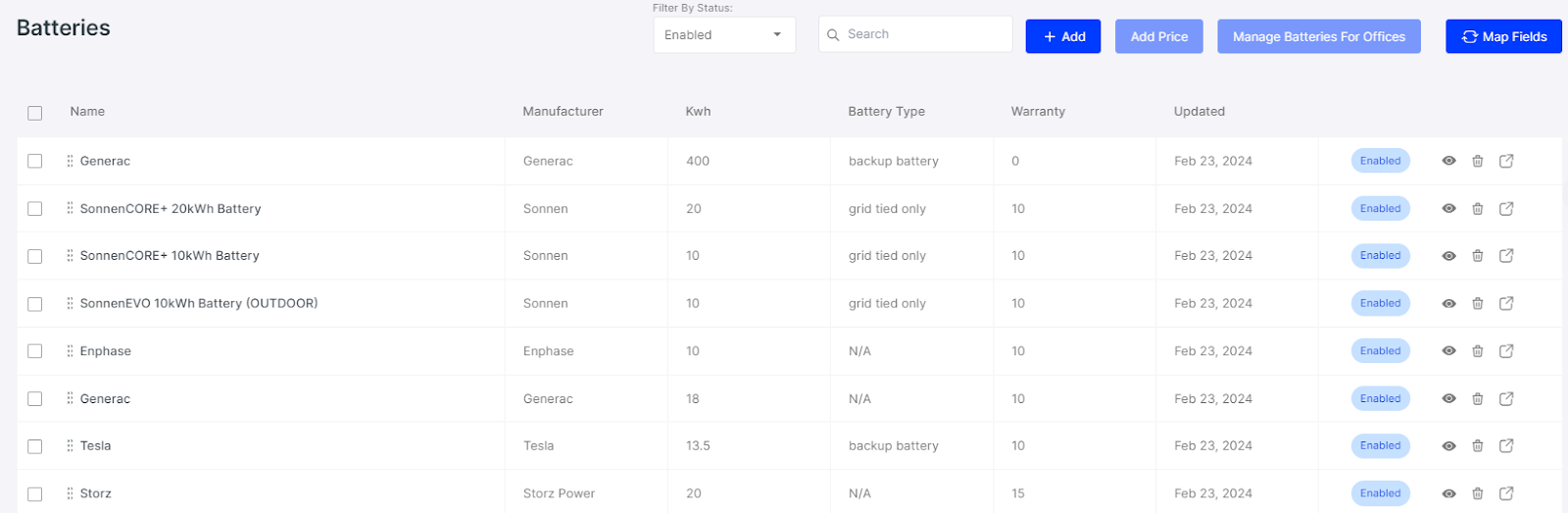Click the Updated column header
1568x513 pixels.
[1200, 112]
